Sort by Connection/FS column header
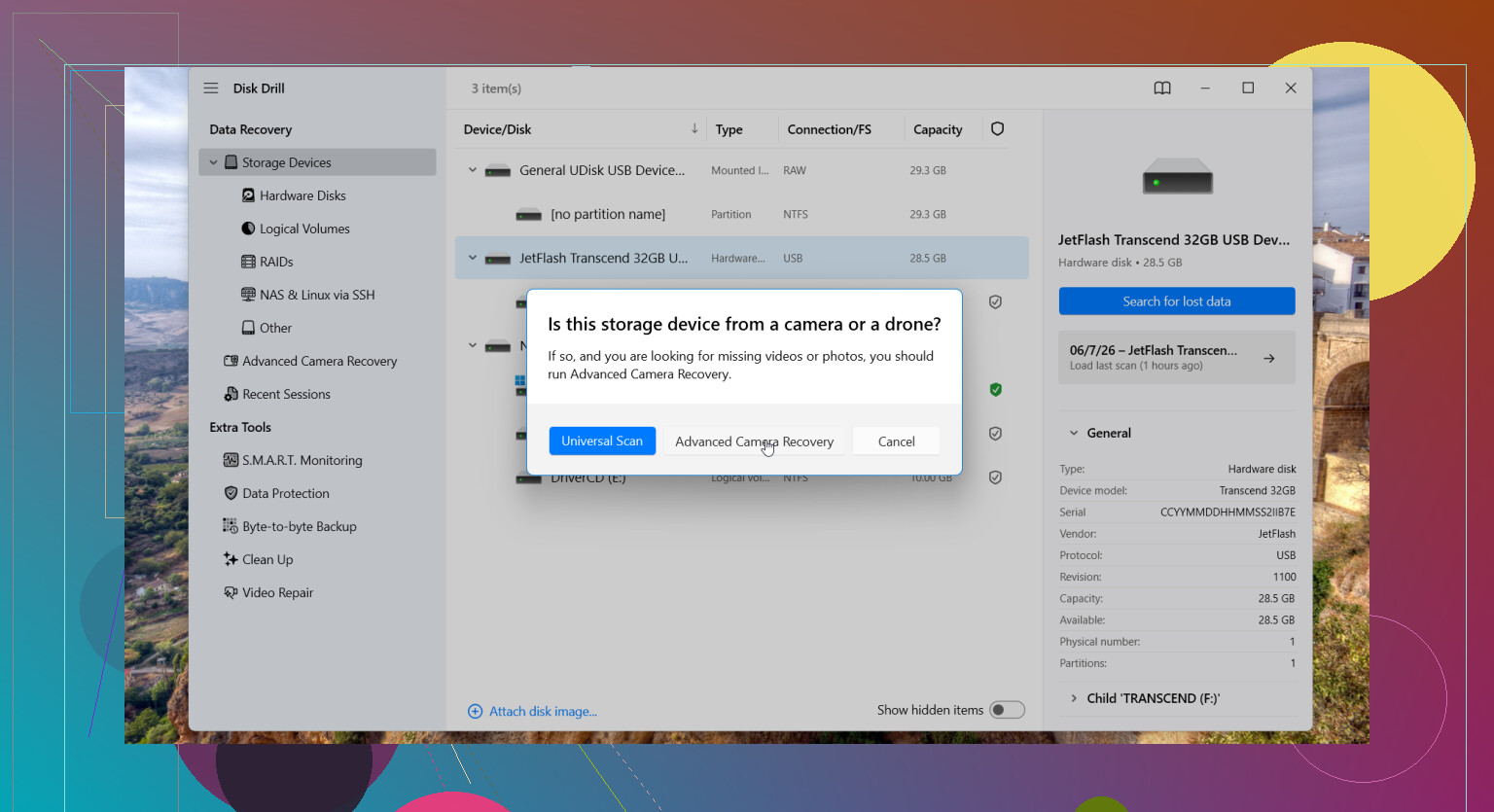This screenshot has height=812, width=1494. click(829, 129)
